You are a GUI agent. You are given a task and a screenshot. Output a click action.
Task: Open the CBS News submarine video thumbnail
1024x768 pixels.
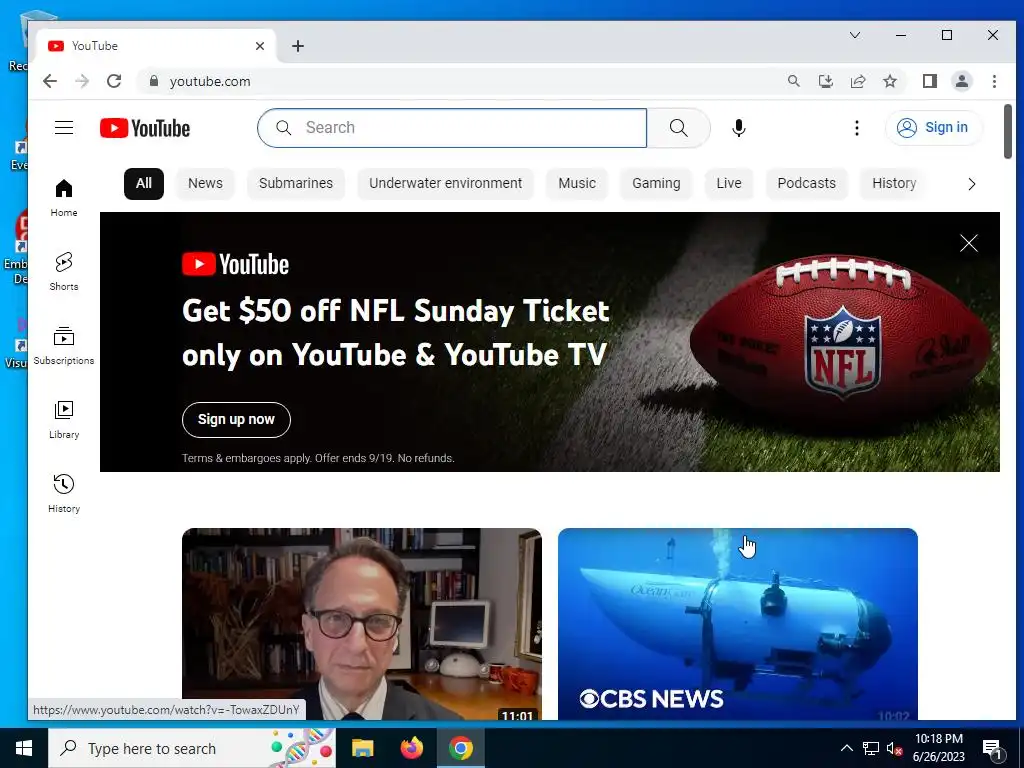738,624
